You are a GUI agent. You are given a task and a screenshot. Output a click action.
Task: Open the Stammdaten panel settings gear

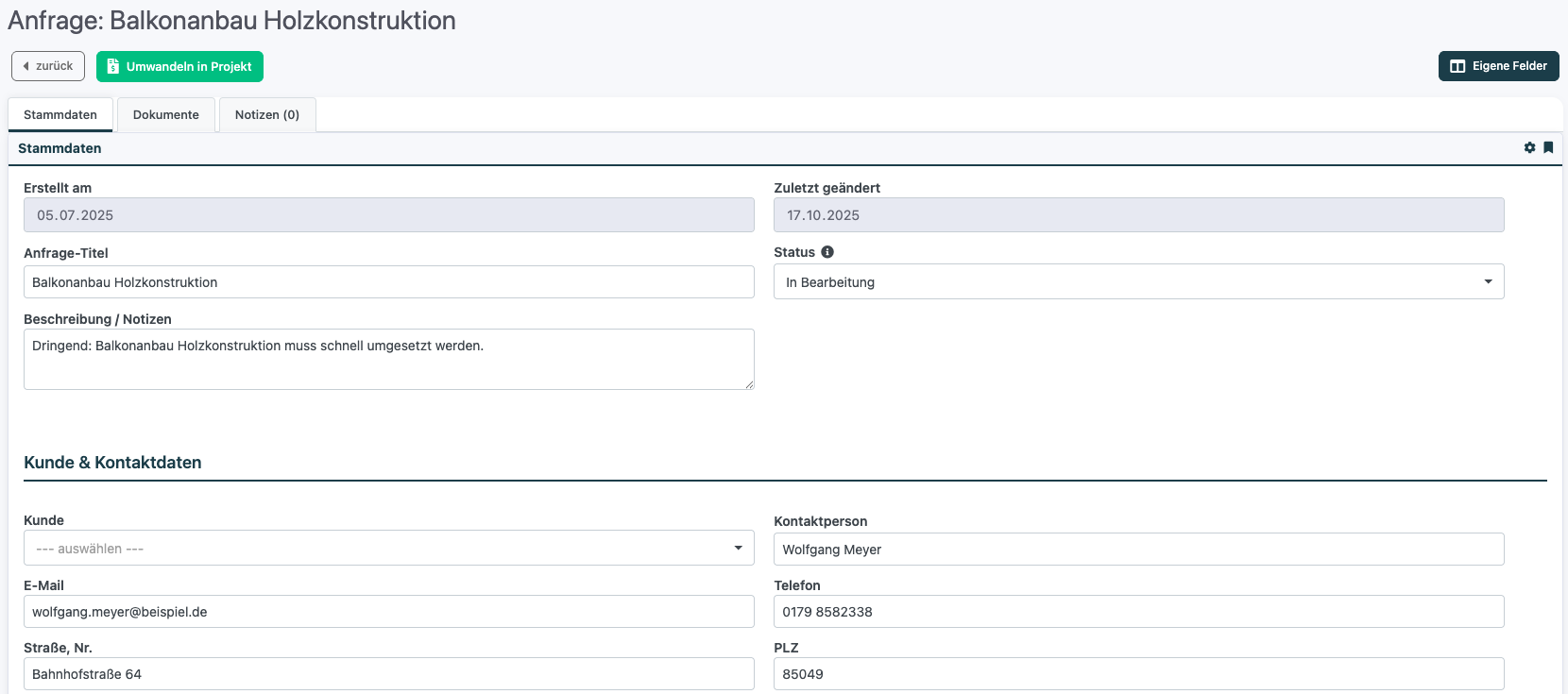coord(1529,147)
